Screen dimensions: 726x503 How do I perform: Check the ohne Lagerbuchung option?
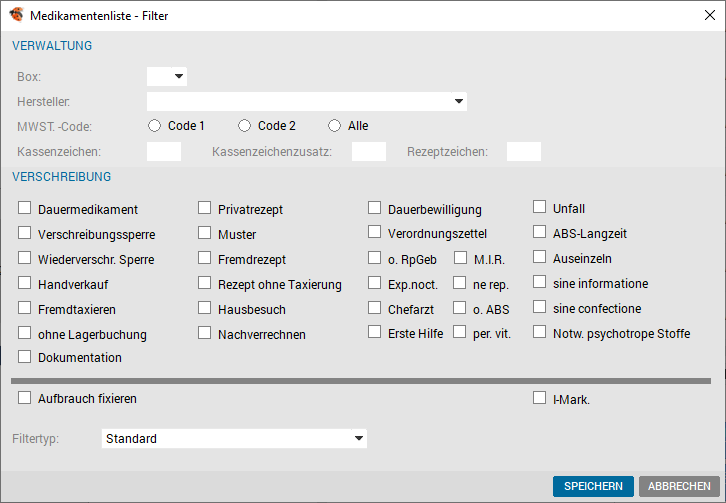[x=25, y=333]
